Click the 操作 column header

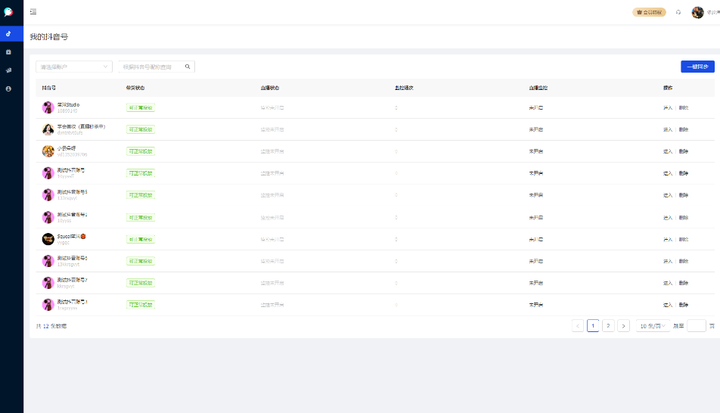[668, 87]
